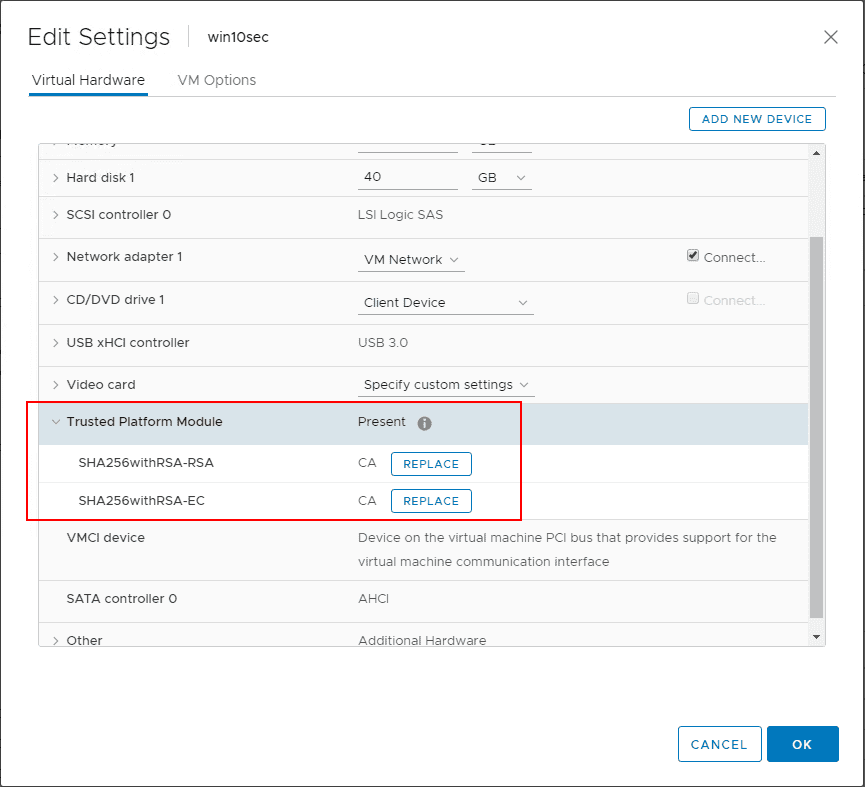
Task: Click the hard disk size field
Action: (407, 177)
